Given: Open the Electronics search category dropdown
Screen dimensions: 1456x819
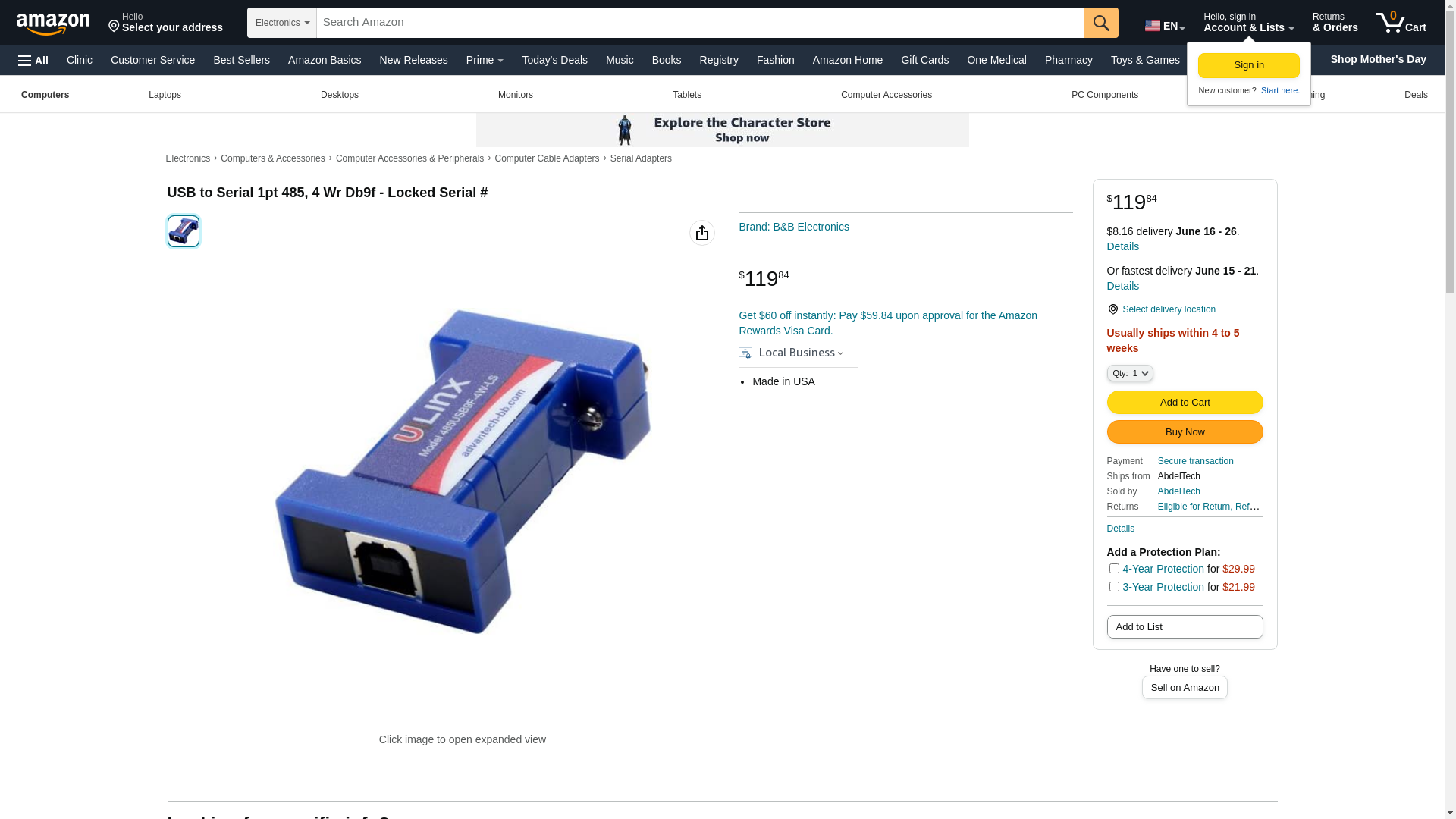Looking at the screenshot, I should click(282, 23).
